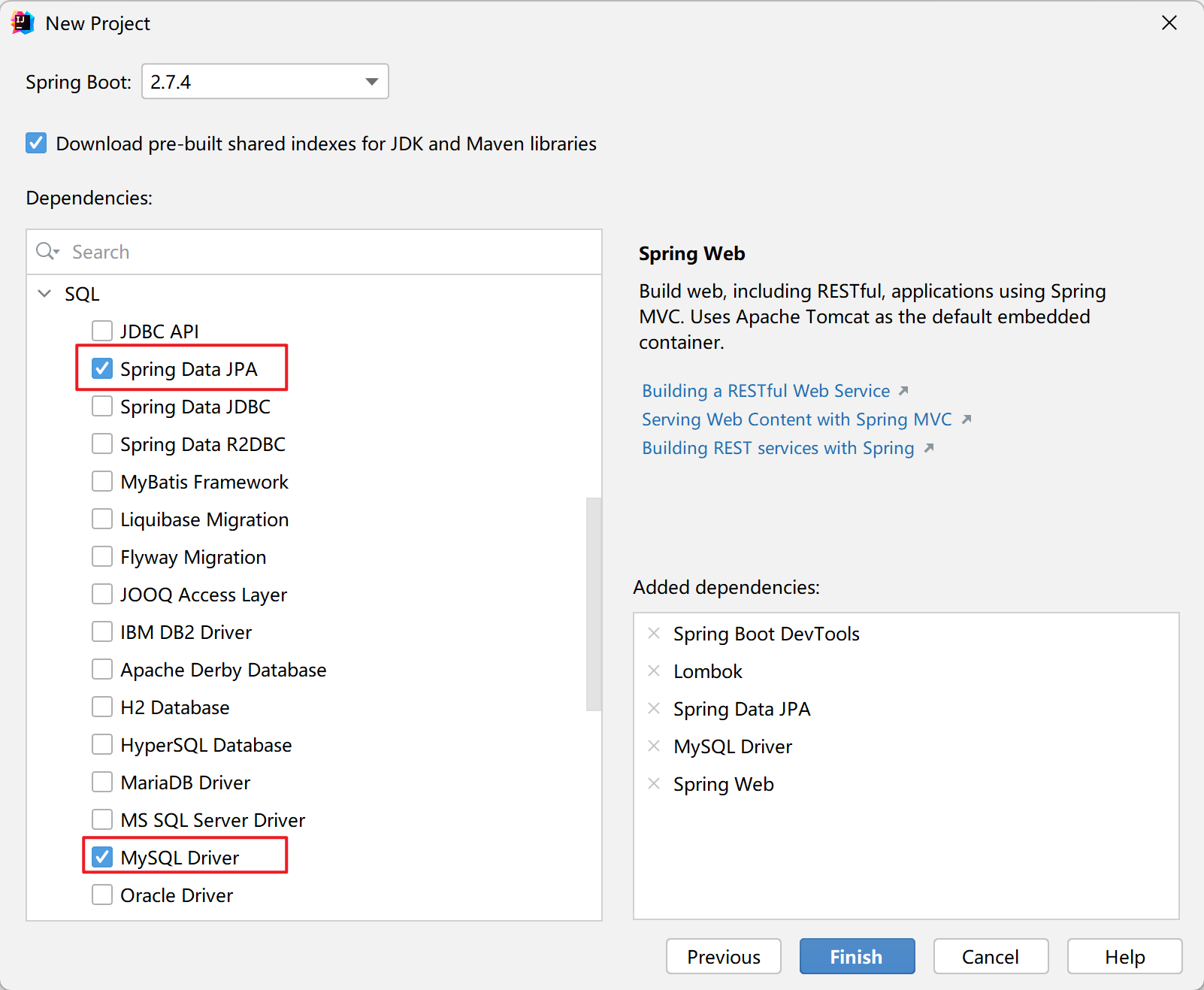Click the search magnifier icon

[x=47, y=251]
